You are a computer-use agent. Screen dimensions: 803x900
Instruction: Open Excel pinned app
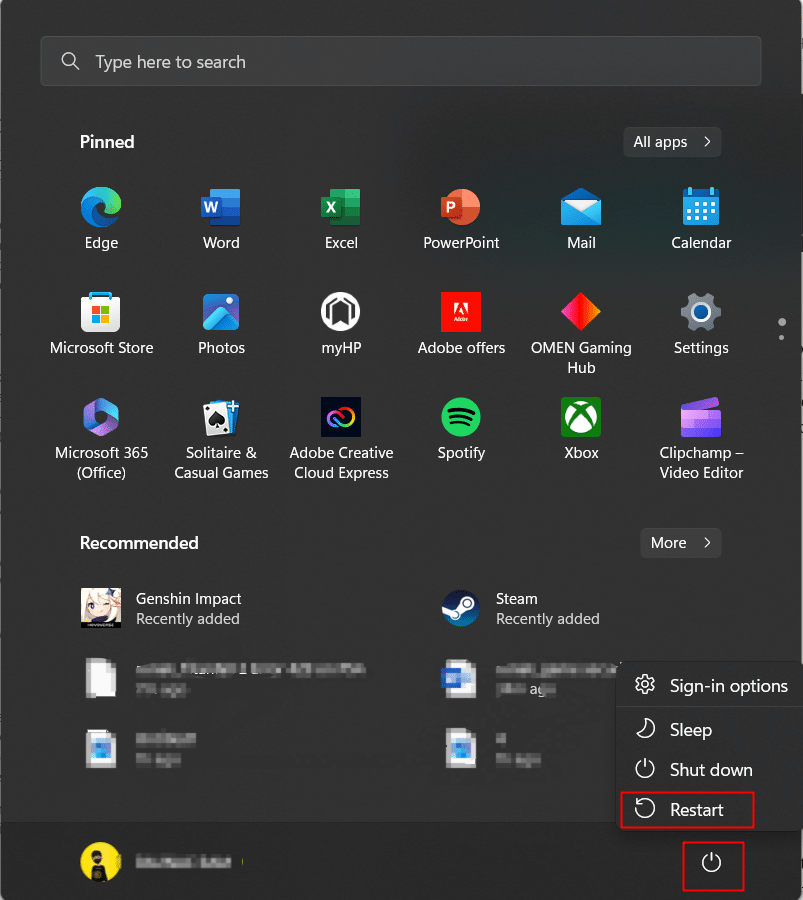341,219
